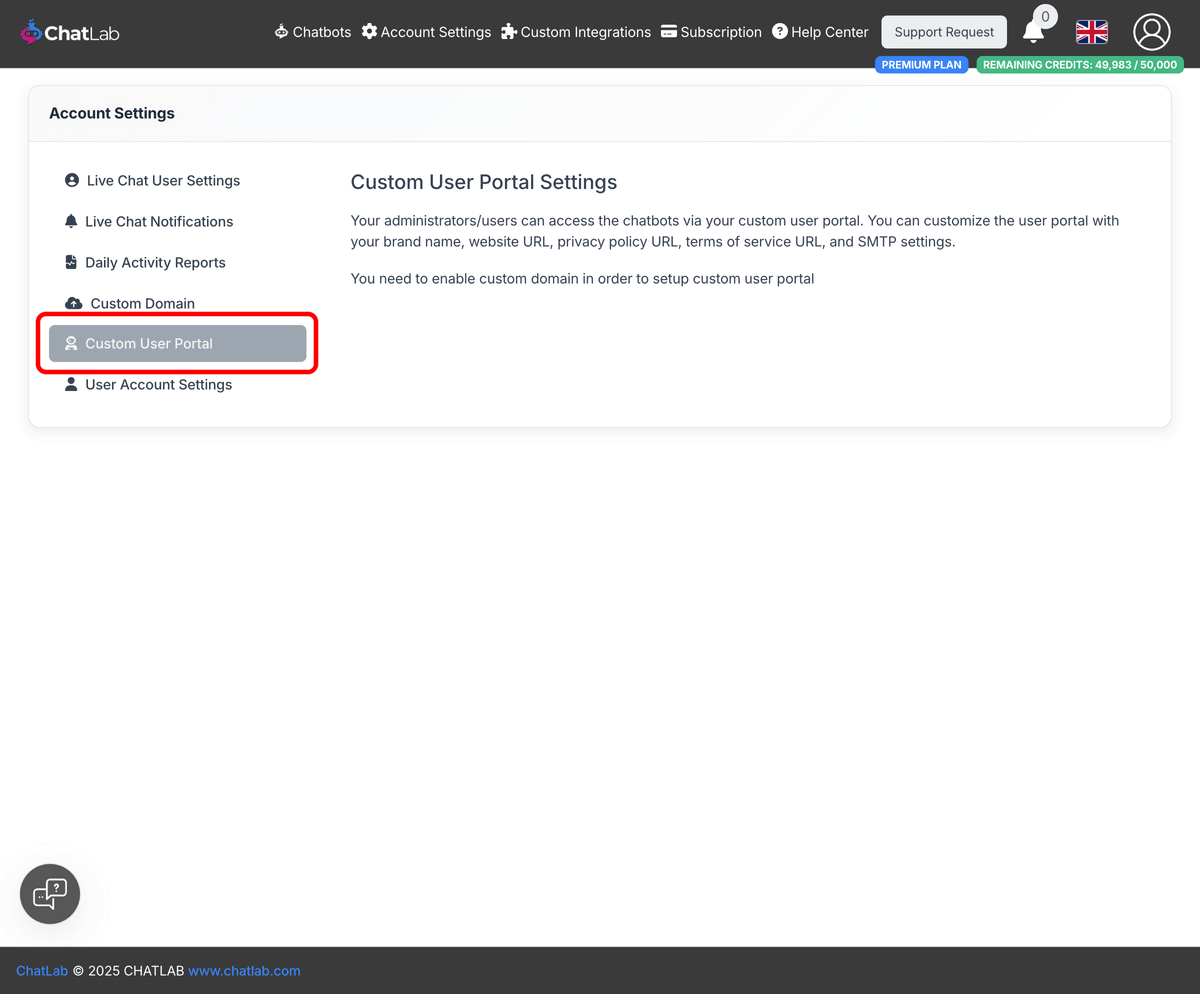Click the question mark icon on Help Center
Image resolution: width=1200 pixels, height=994 pixels.
tap(778, 31)
